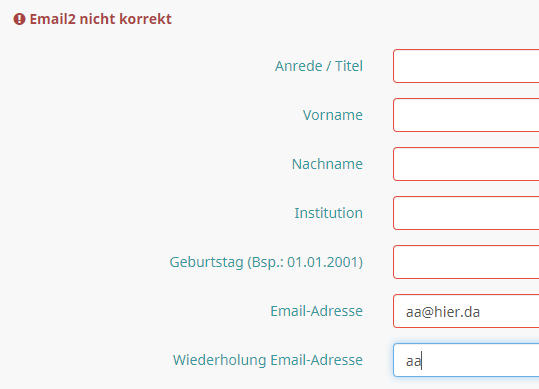Focus the Wiederholung Email-Adresse input field
The height and width of the screenshot is (389, 539).
point(466,360)
